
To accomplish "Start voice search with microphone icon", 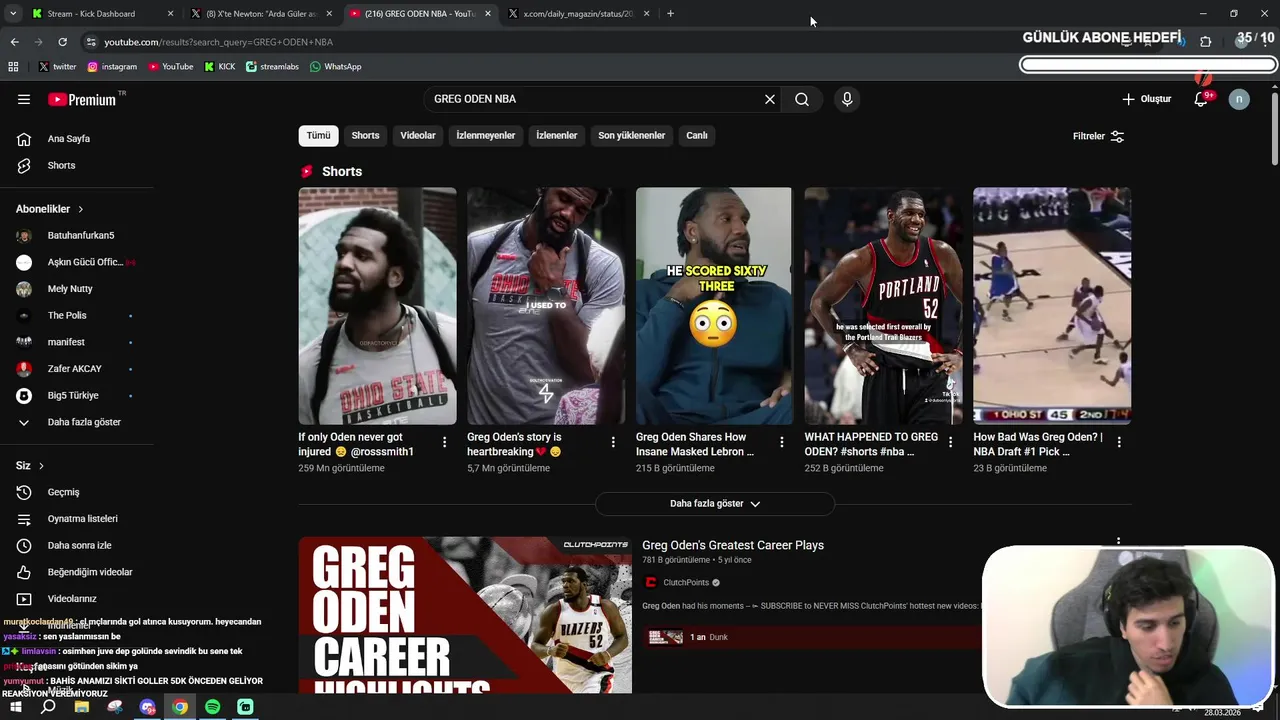I will point(847,99).
